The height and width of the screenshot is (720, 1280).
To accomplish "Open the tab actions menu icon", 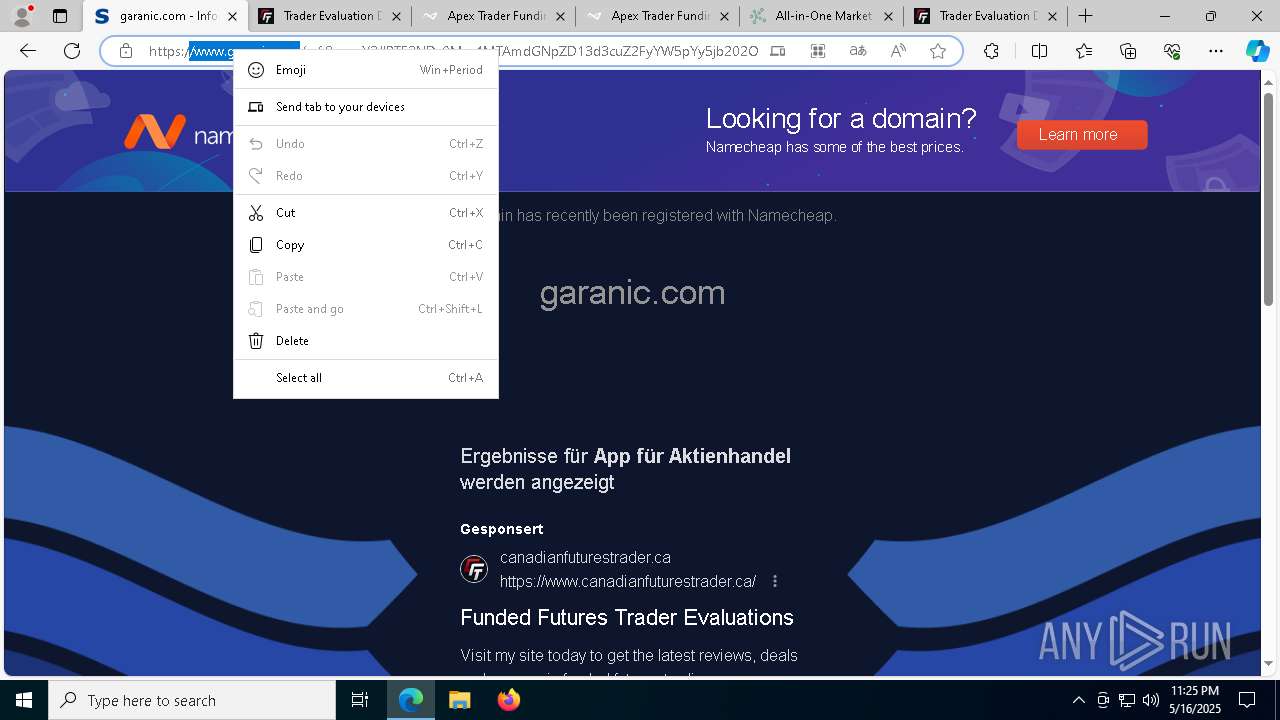I will tap(60, 16).
